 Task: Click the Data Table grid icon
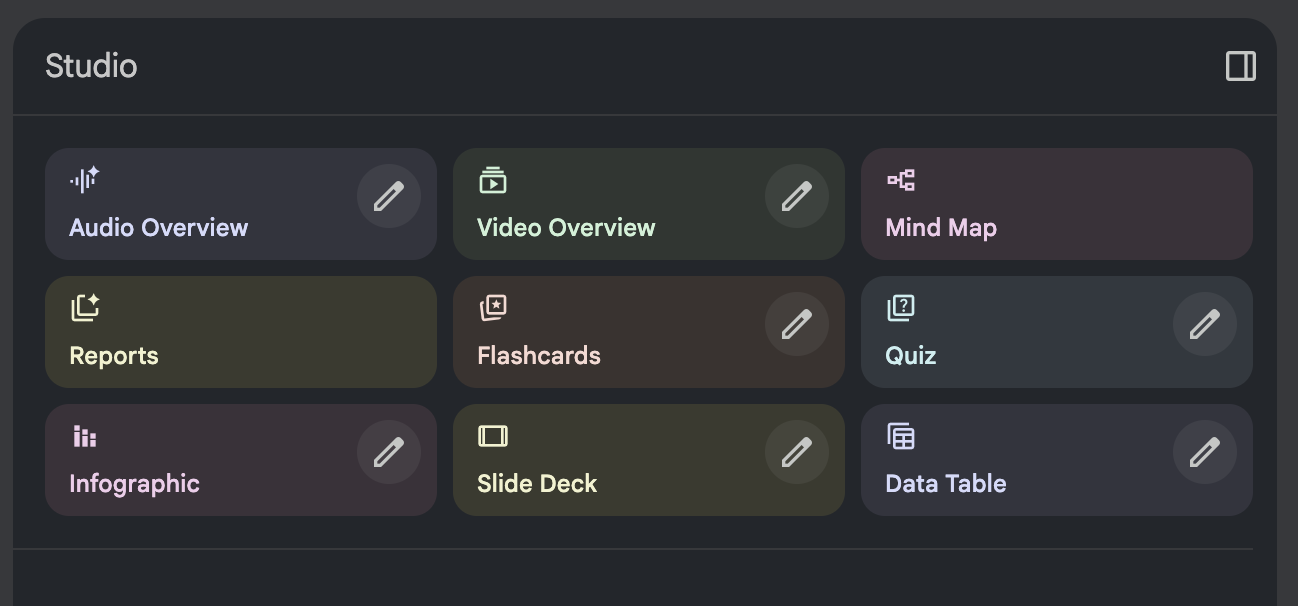pyautogui.click(x=900, y=436)
